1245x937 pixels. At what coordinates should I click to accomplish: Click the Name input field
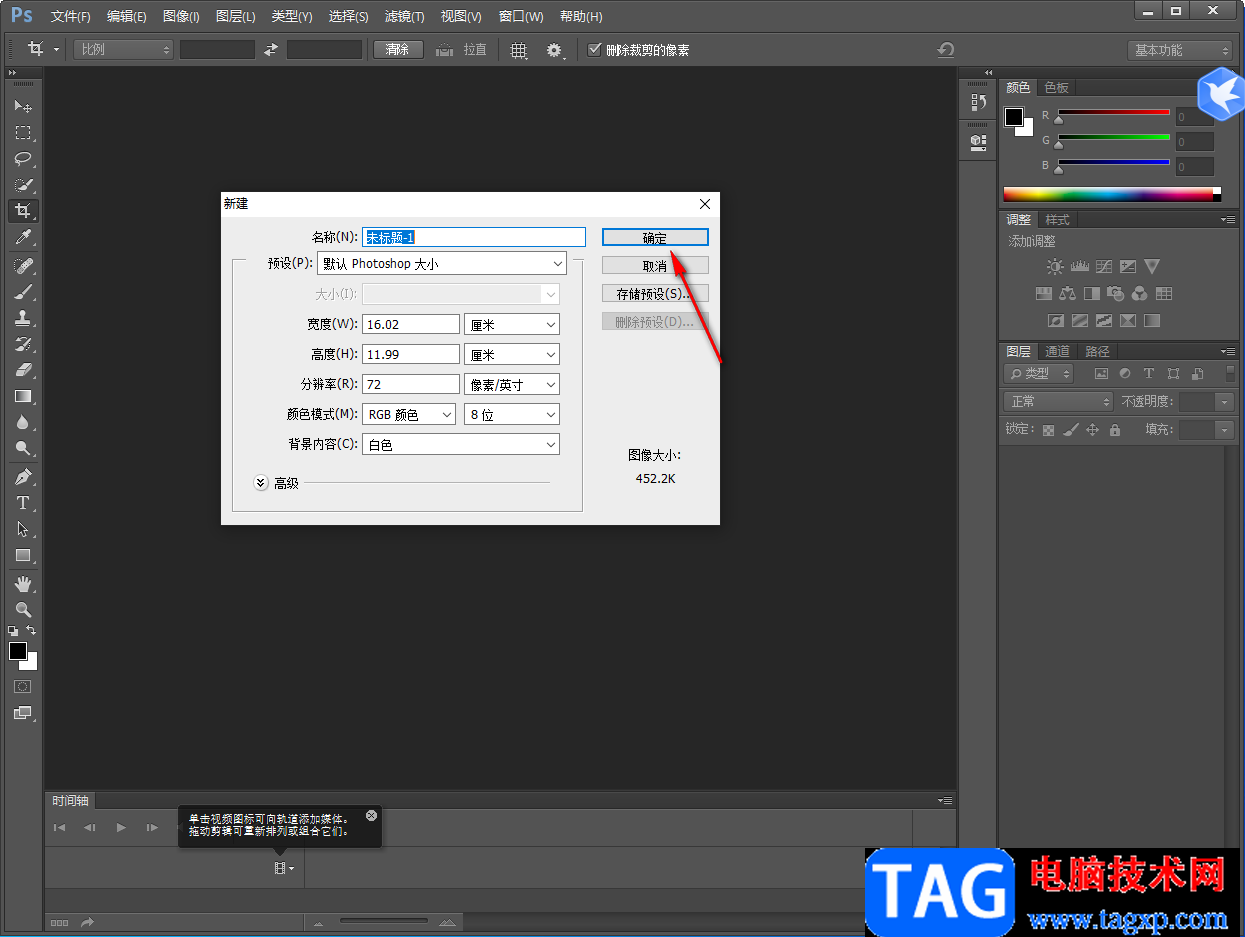click(473, 237)
